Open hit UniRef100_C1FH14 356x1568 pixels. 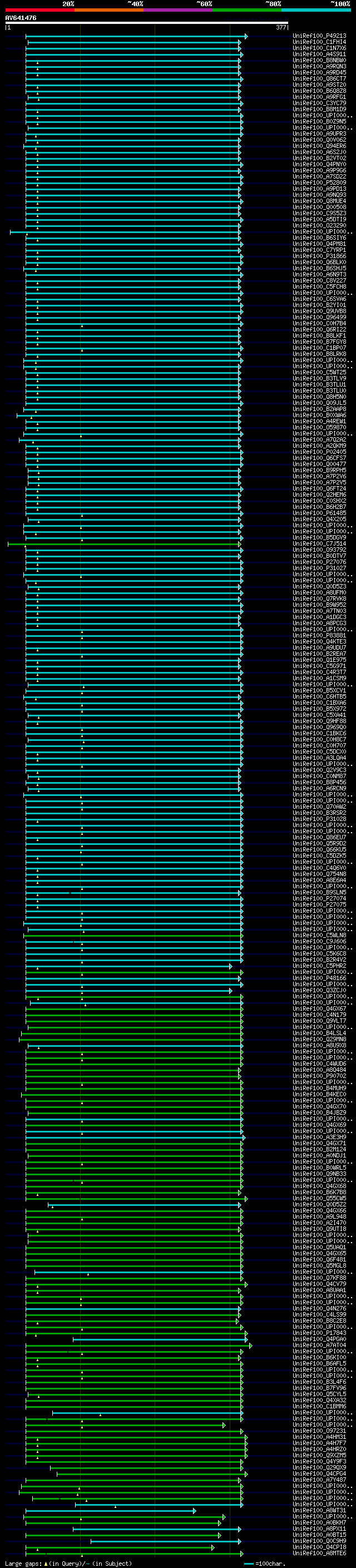point(319,42)
